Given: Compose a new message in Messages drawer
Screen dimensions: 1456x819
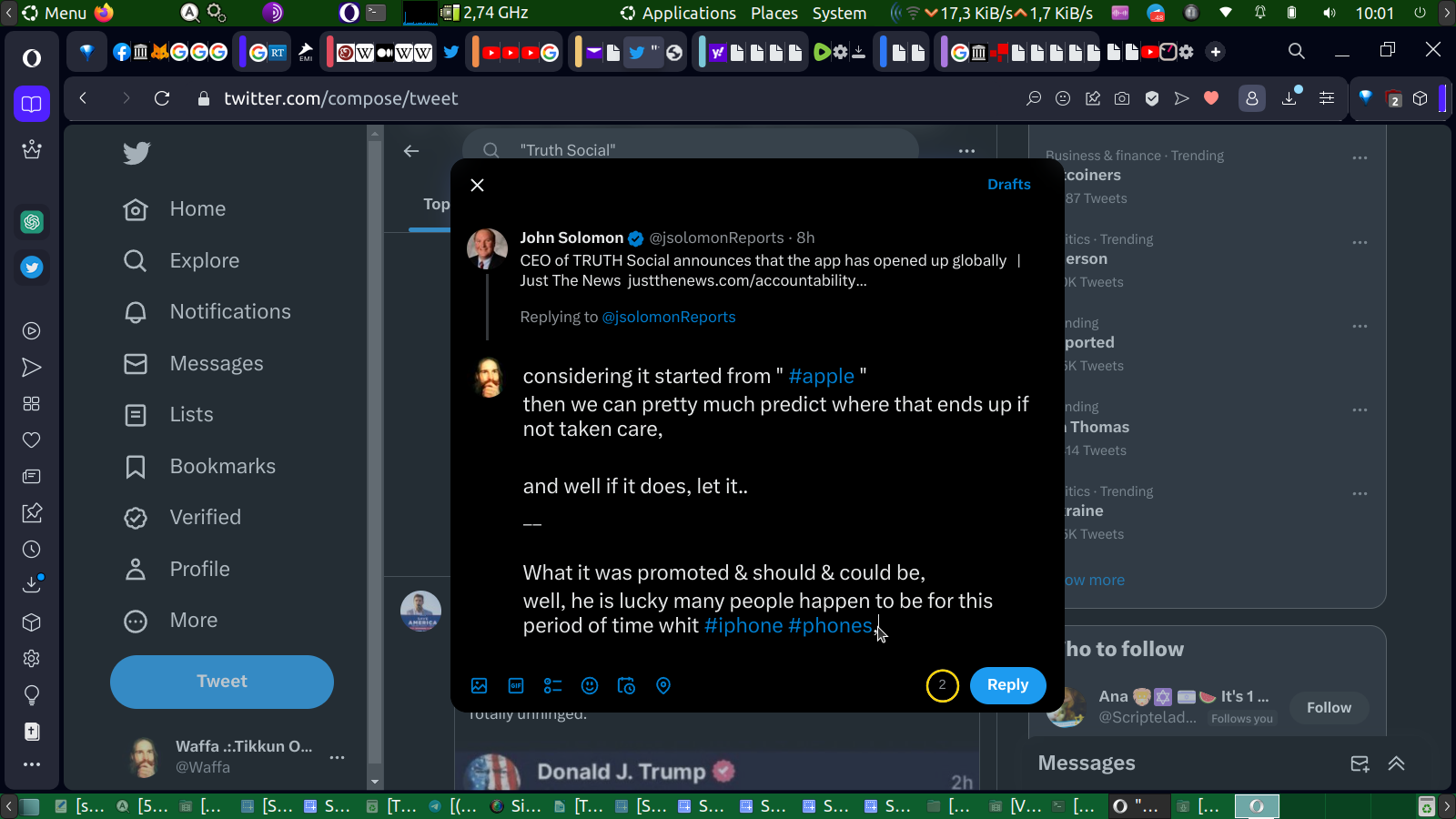Looking at the screenshot, I should [x=1360, y=763].
